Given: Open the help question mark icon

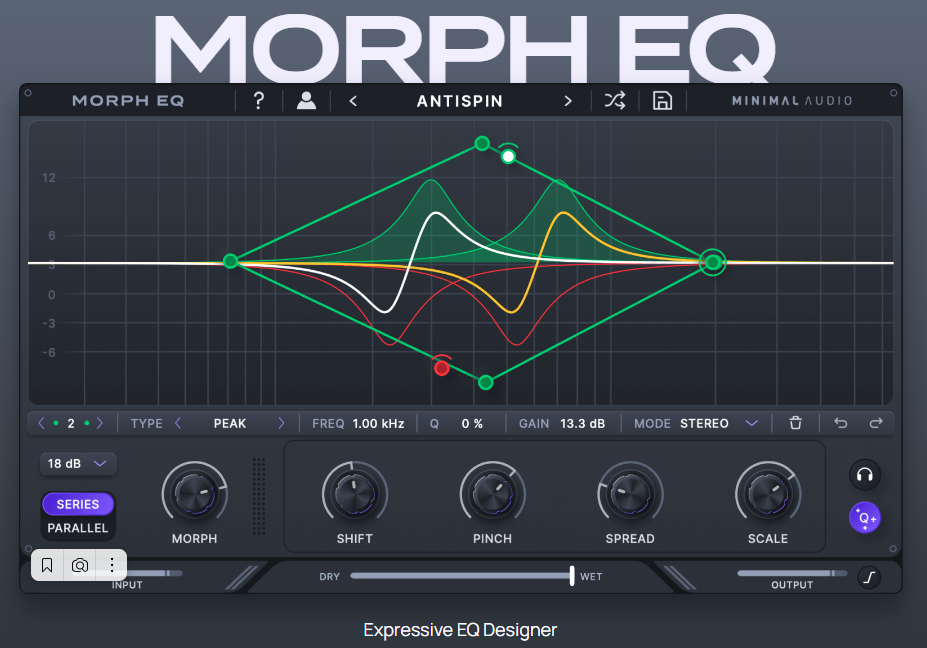Looking at the screenshot, I should [x=258, y=101].
